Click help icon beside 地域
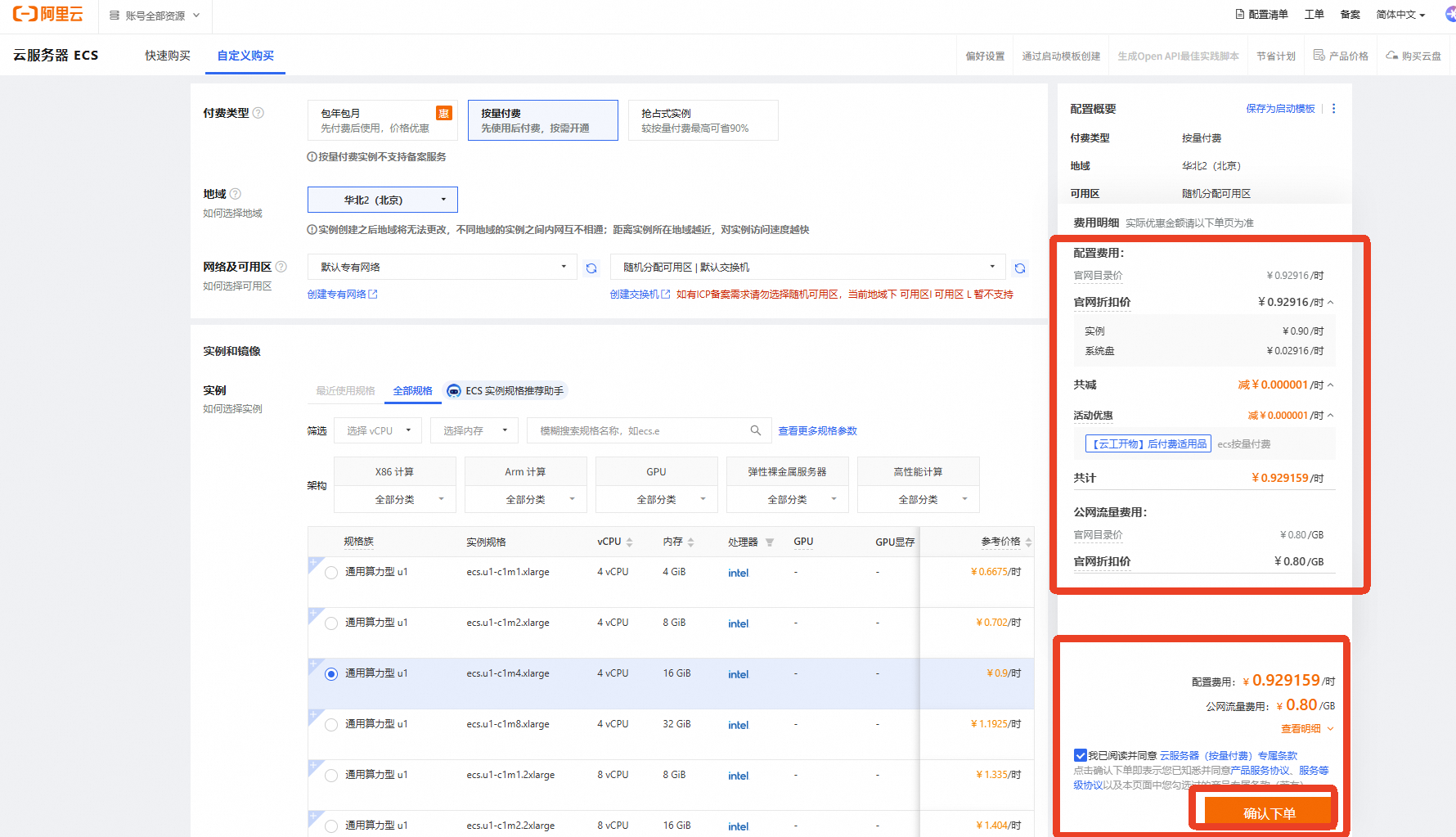1456x837 pixels. tap(236, 194)
